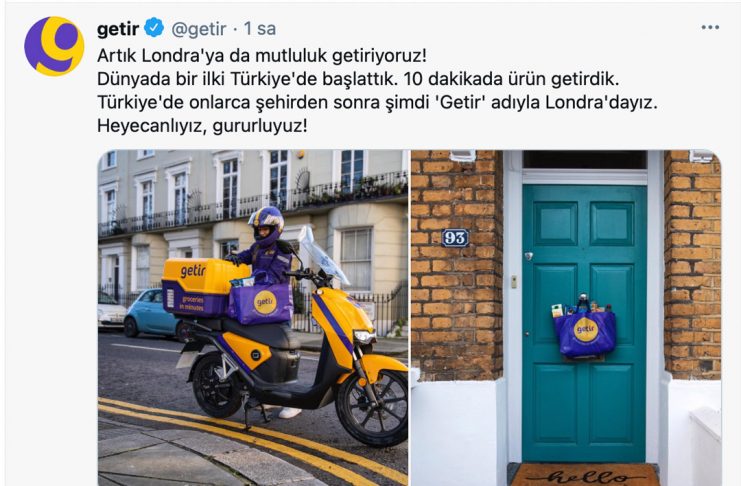Click the scooter's headlight
Image resolution: width=741 pixels, height=486 pixels.
point(364,337)
